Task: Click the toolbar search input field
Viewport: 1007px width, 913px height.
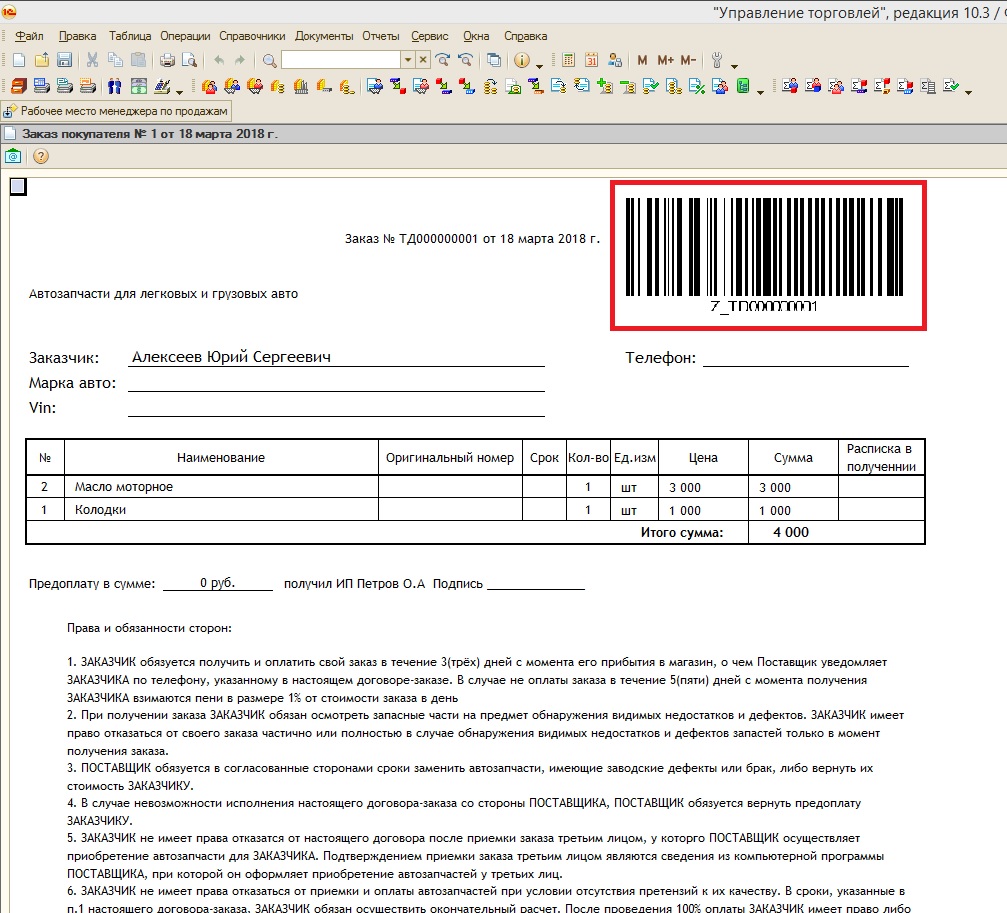Action: click(340, 61)
